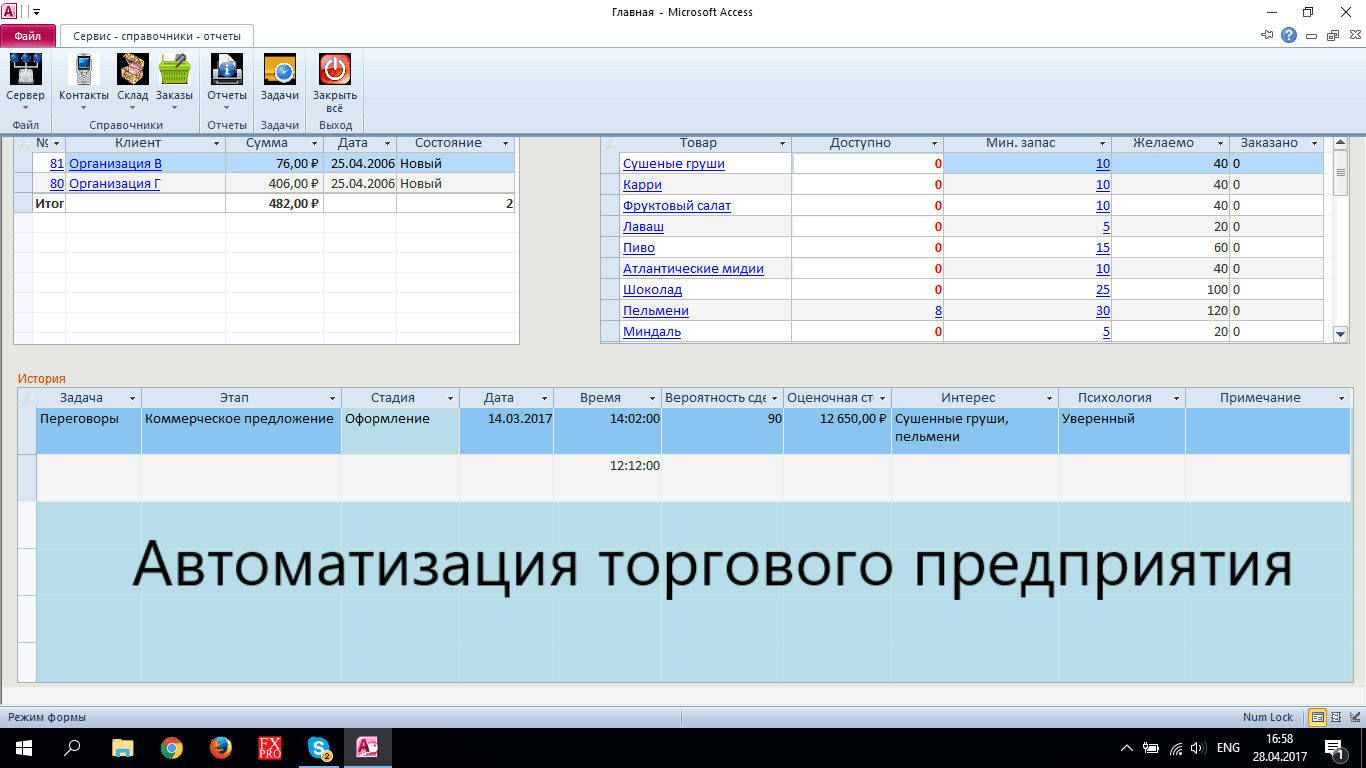Open the Организация Г client link
The height and width of the screenshot is (768, 1366).
[x=115, y=184]
